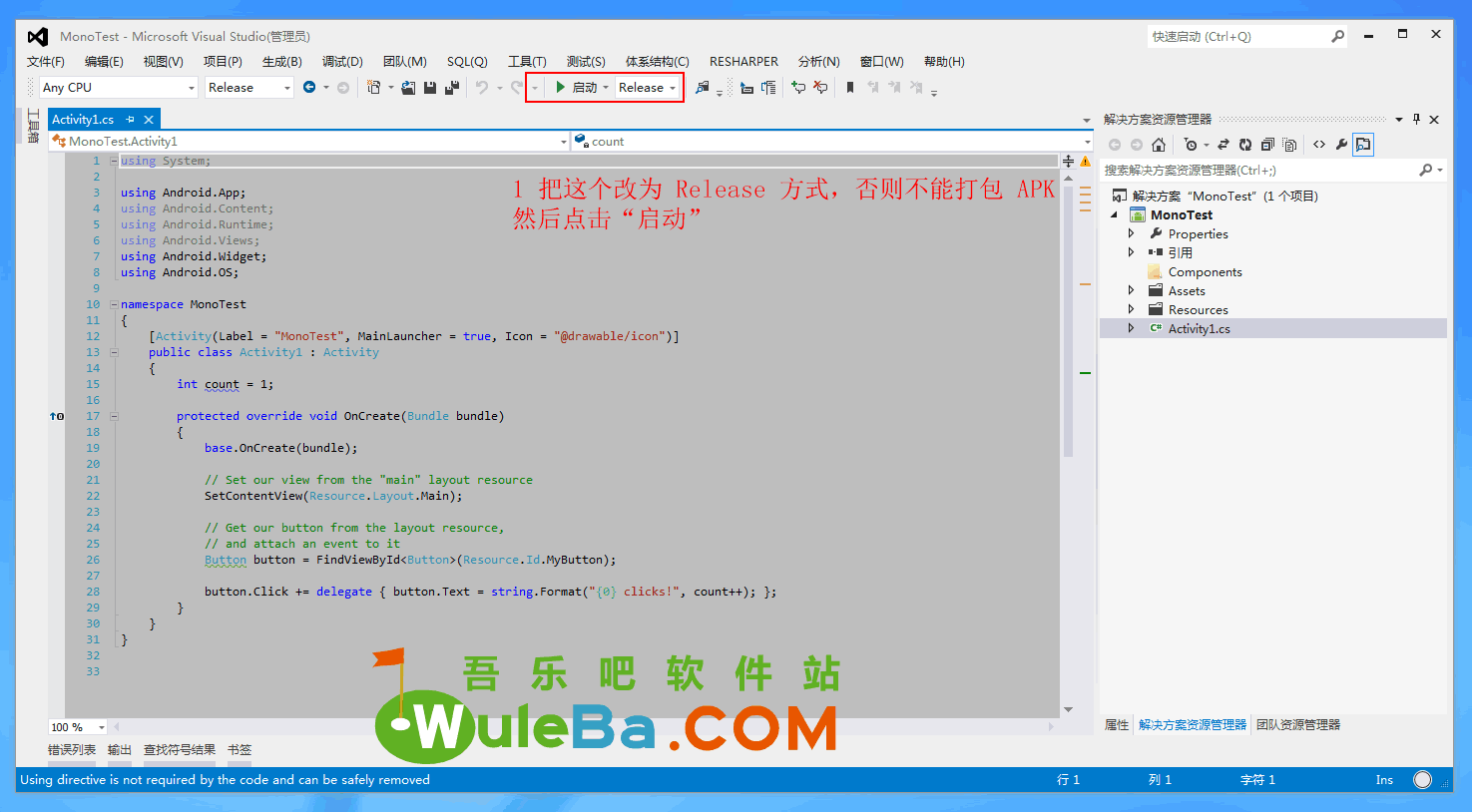Click the pending changes filter clock icon
Screen dimensions: 1472x812
(1190, 145)
